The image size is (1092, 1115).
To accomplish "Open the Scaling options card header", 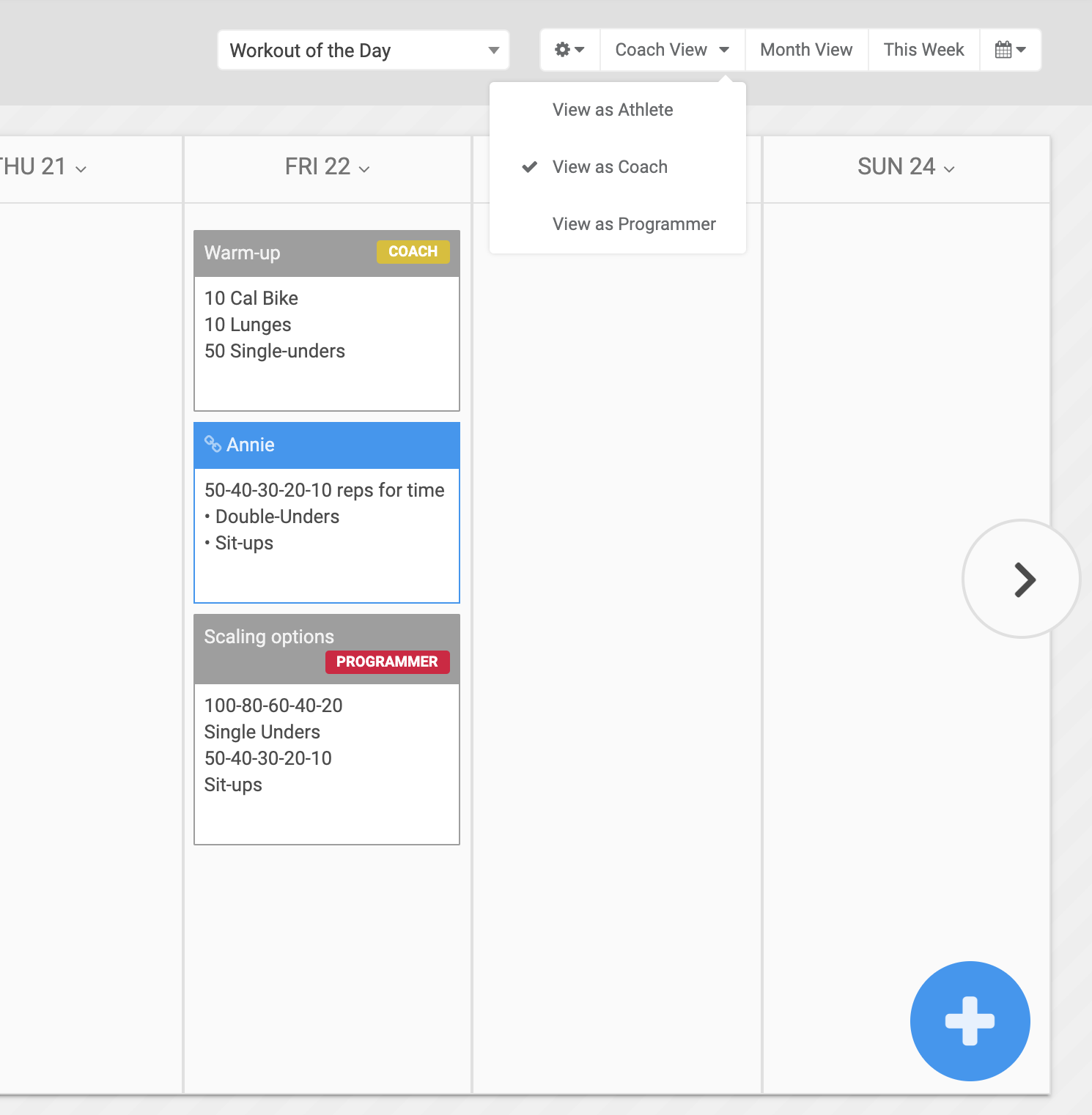I will [327, 649].
